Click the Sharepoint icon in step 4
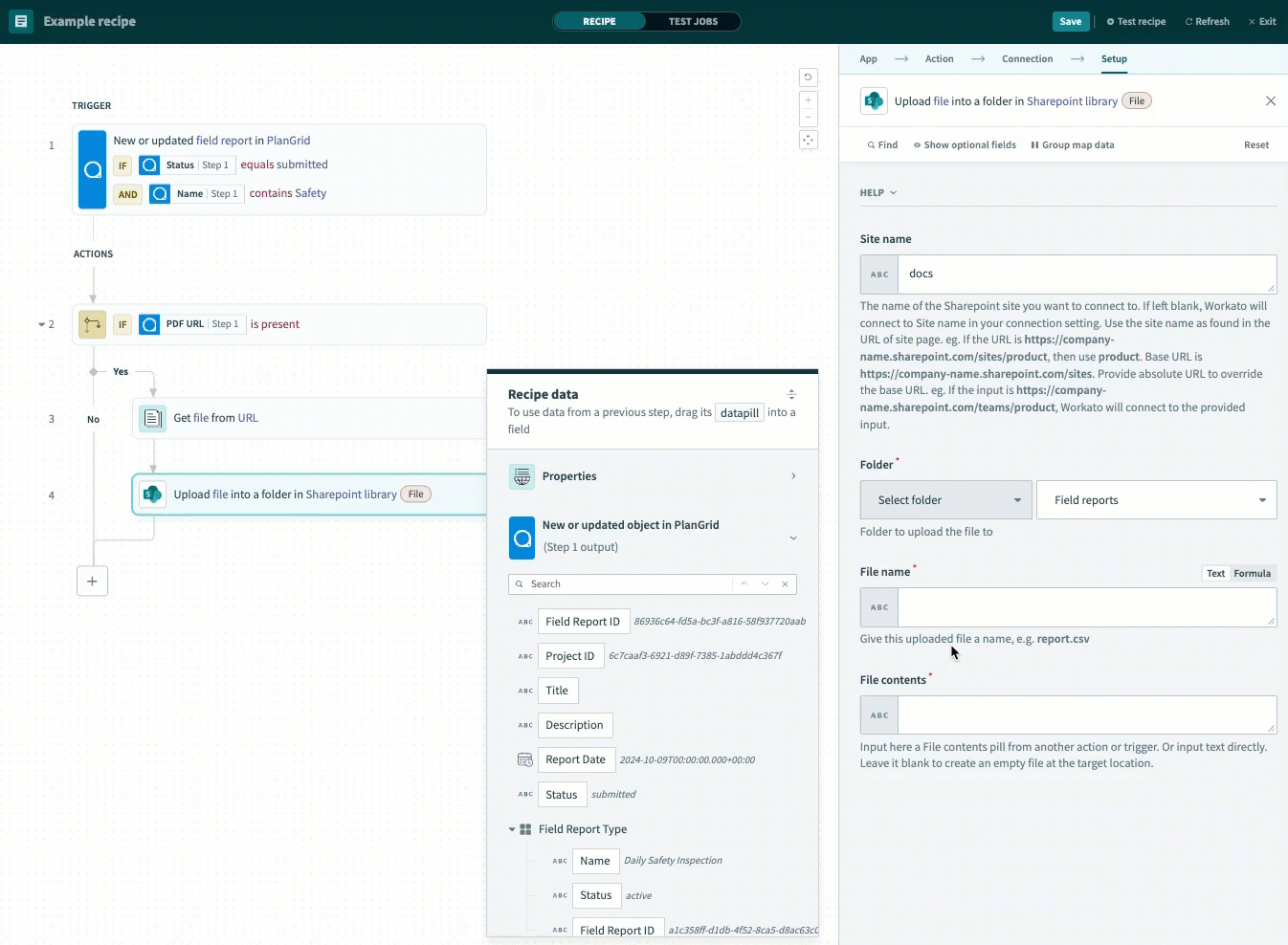The image size is (1288, 945). (x=152, y=494)
